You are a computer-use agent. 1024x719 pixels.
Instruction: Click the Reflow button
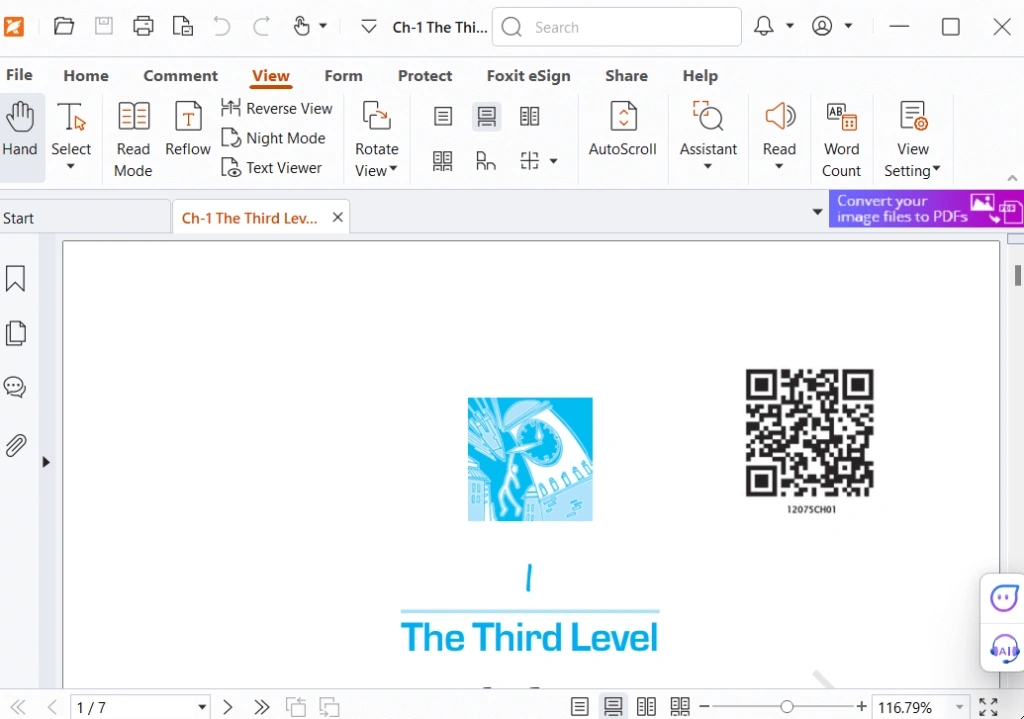(x=188, y=129)
